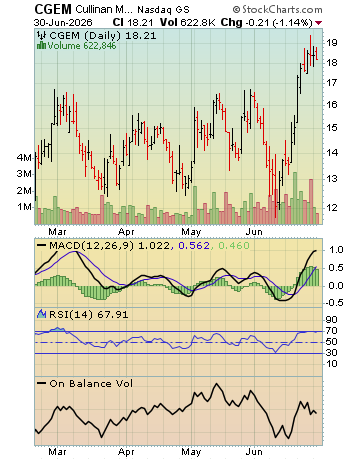Click the On Balance Vol line legend marker

coord(41,383)
